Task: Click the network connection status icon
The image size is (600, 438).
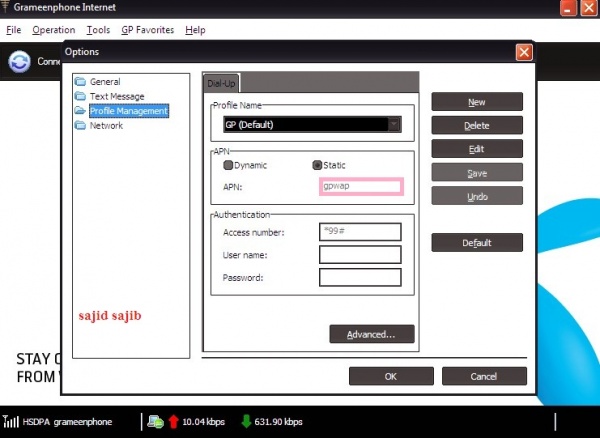Action: (x=156, y=422)
